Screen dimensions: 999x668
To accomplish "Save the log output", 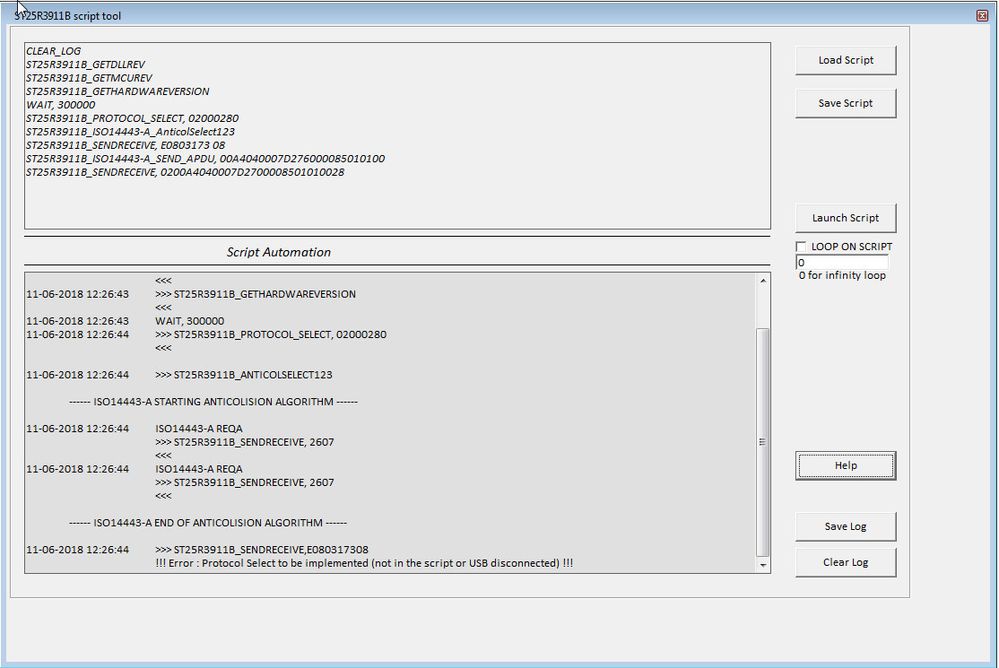I will click(x=845, y=526).
